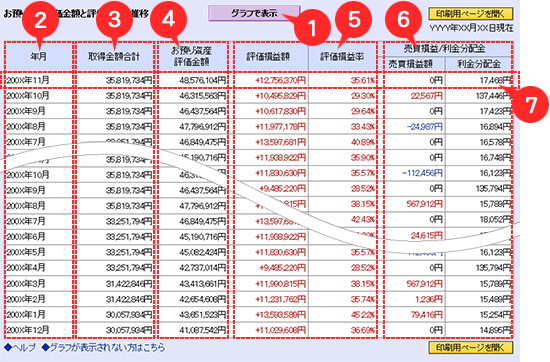Viewport: 550px width, 362px height.
Task: Click the 200X年12月 row in last line
Action: click(259, 330)
